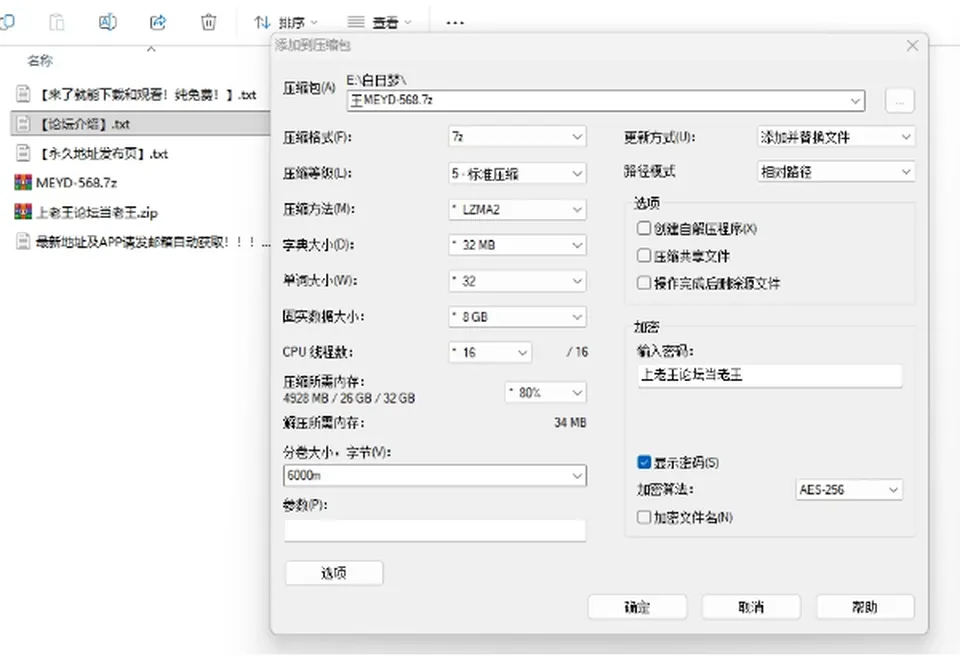Open the 更新方式 dropdown
Image resolution: width=960 pixels, height=656 pixels.
tap(836, 137)
